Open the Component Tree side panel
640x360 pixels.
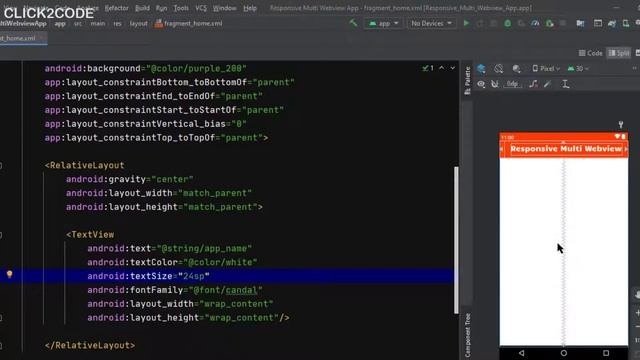click(x=467, y=336)
